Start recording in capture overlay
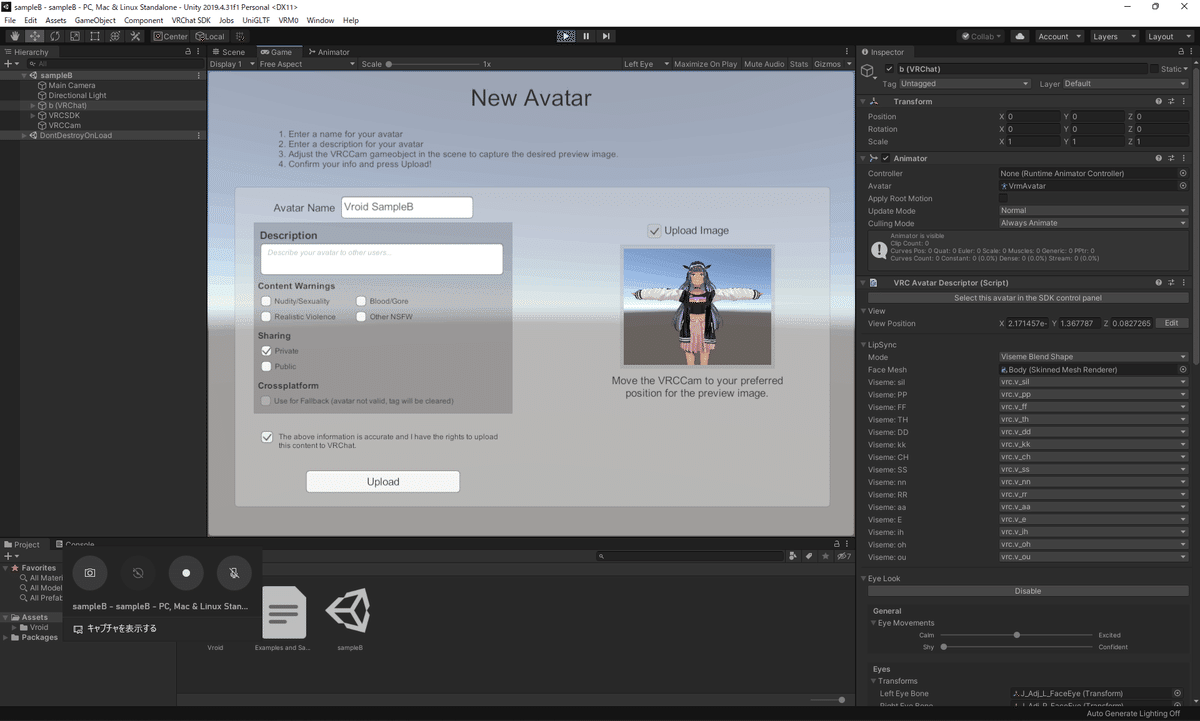The image size is (1200, 721). click(186, 573)
